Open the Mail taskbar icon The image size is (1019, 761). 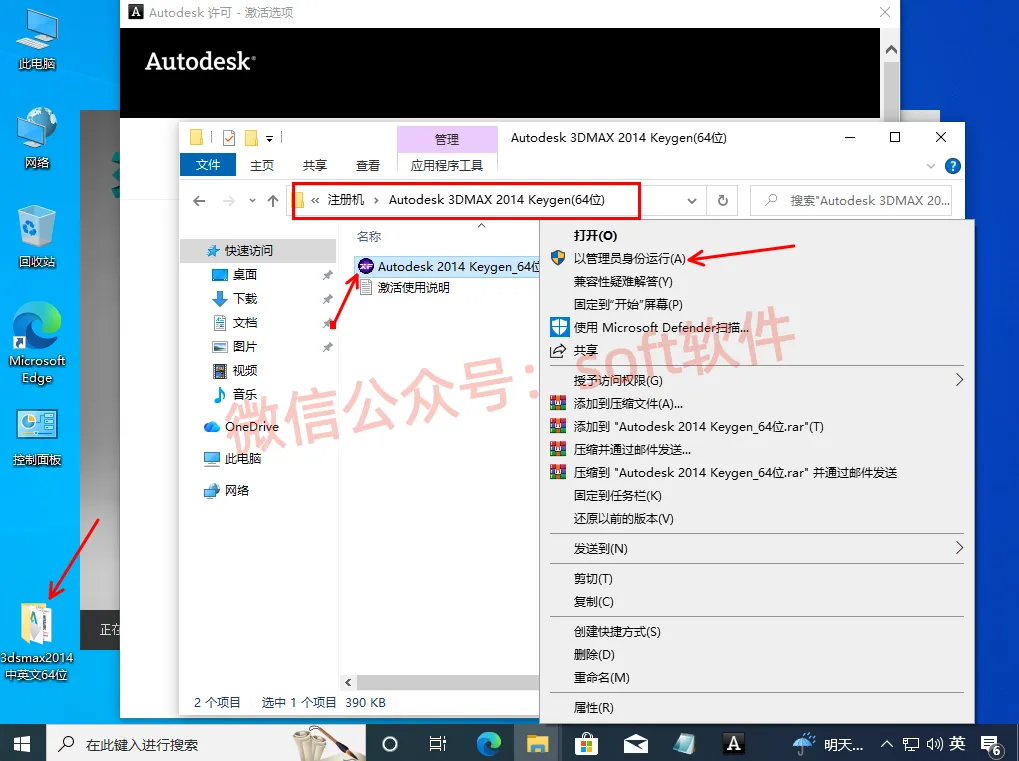tap(636, 743)
